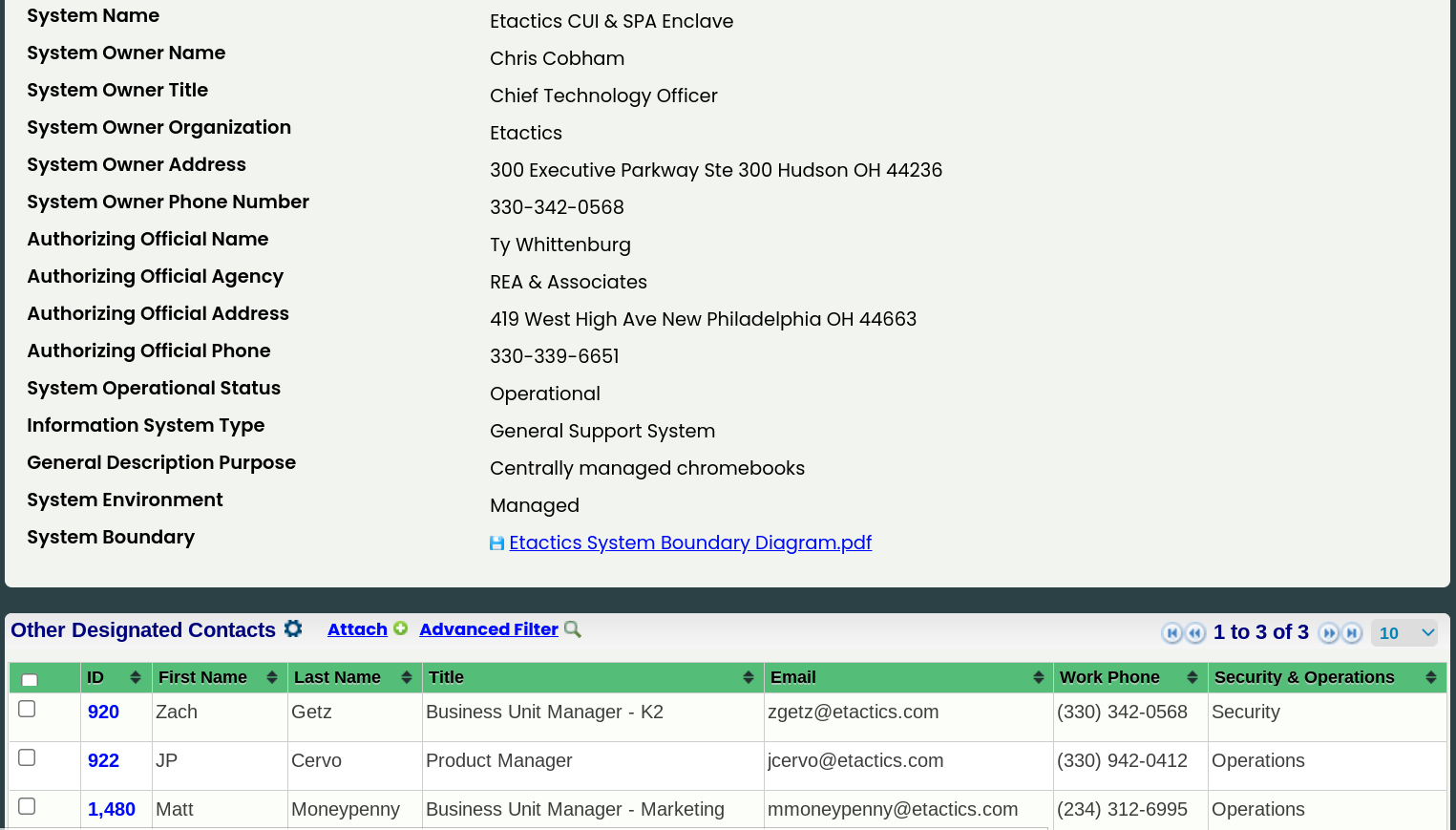This screenshot has width=1456, height=830.
Task: Click the next page pagination icon
Action: click(x=1329, y=632)
